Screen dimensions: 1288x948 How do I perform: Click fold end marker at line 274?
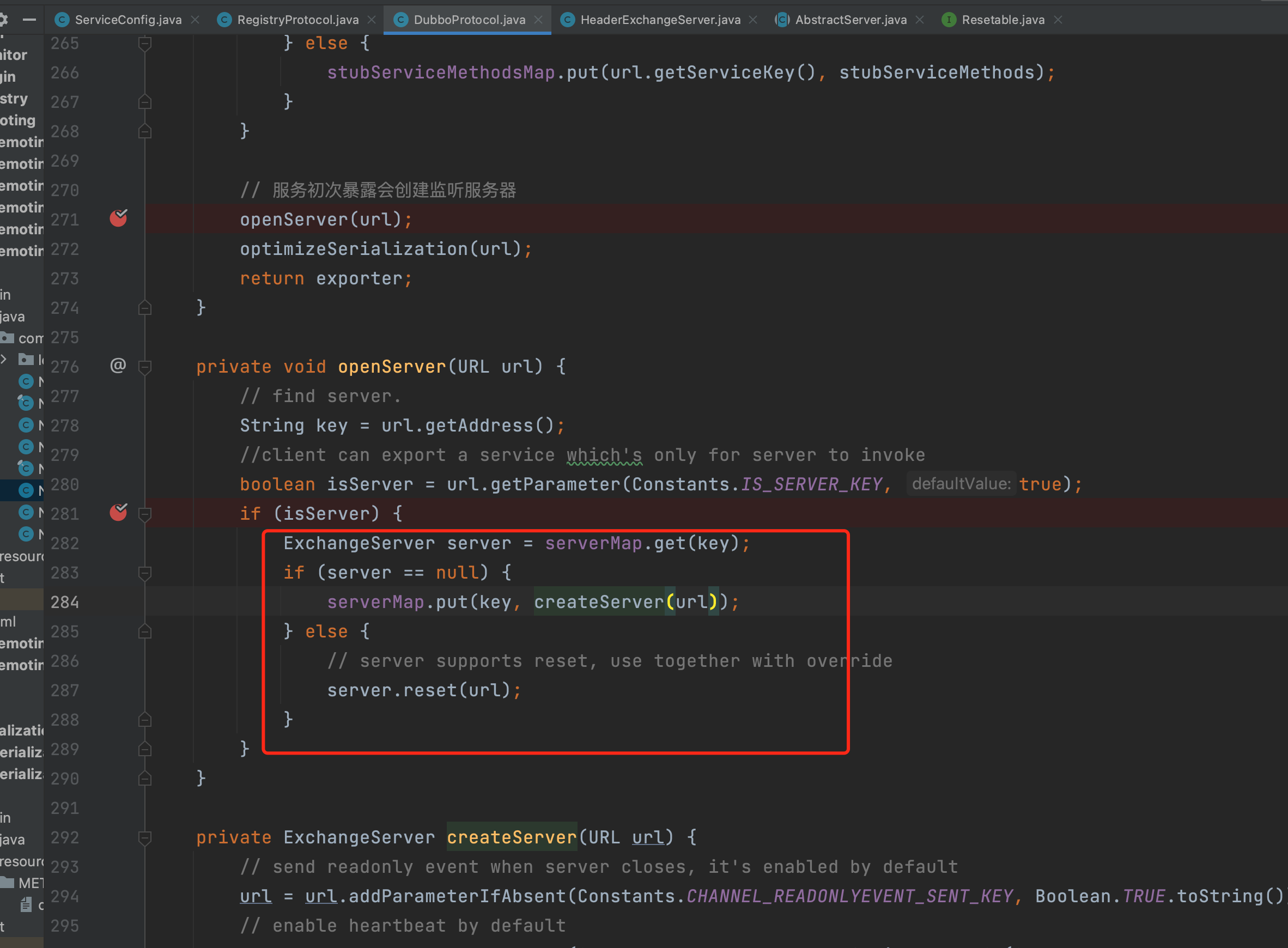(x=145, y=308)
